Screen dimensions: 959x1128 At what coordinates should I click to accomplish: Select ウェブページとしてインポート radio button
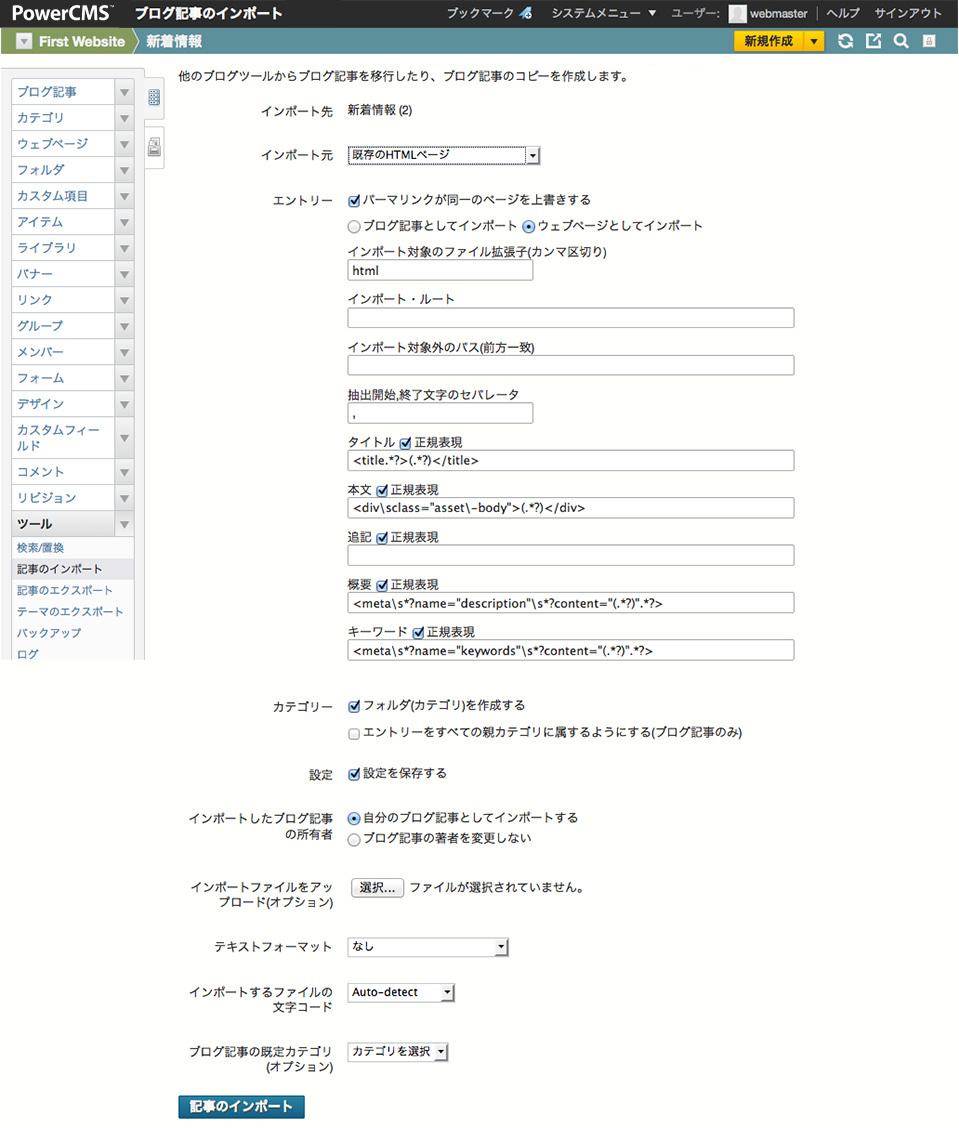tap(529, 227)
